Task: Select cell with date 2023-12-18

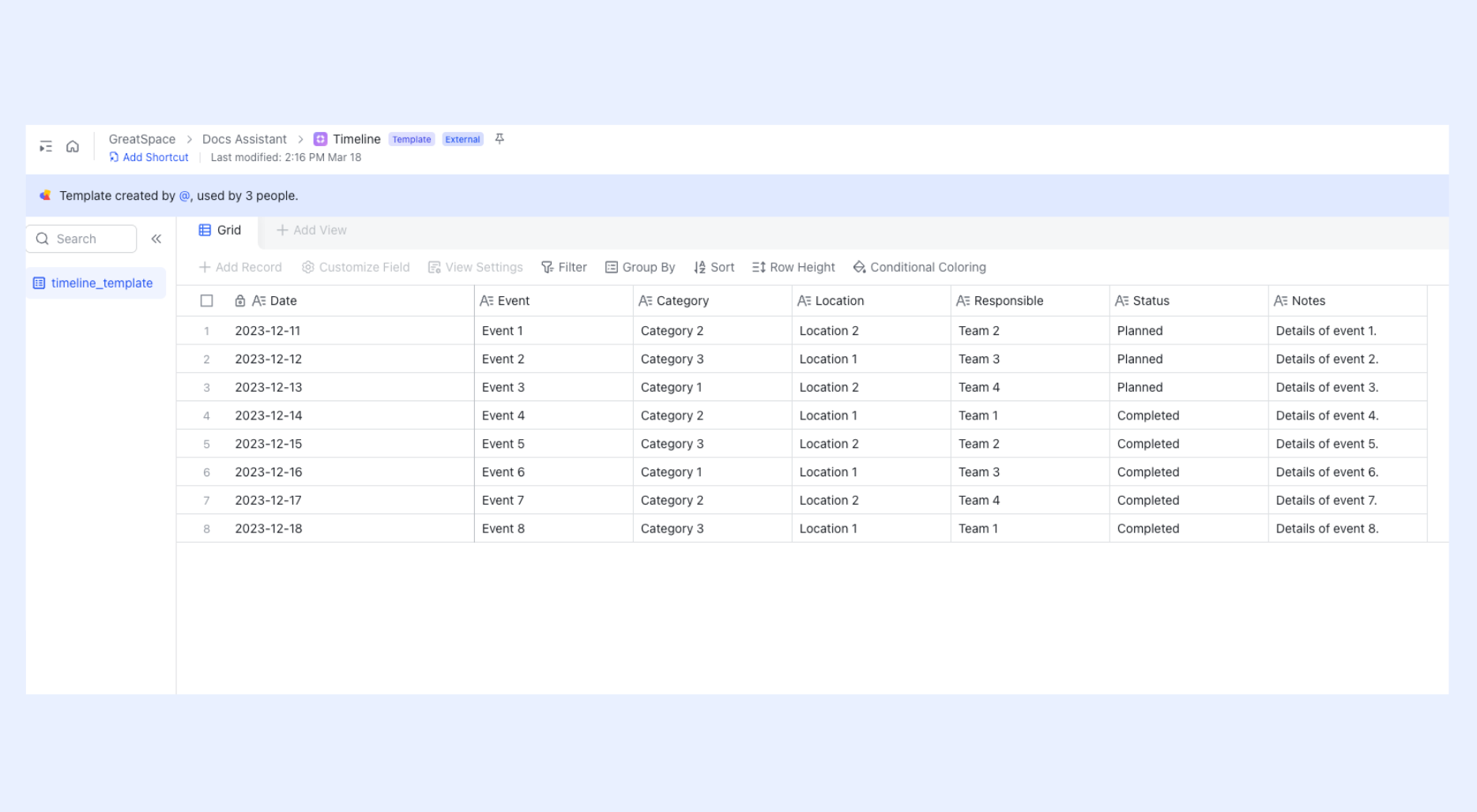Action: (350, 528)
